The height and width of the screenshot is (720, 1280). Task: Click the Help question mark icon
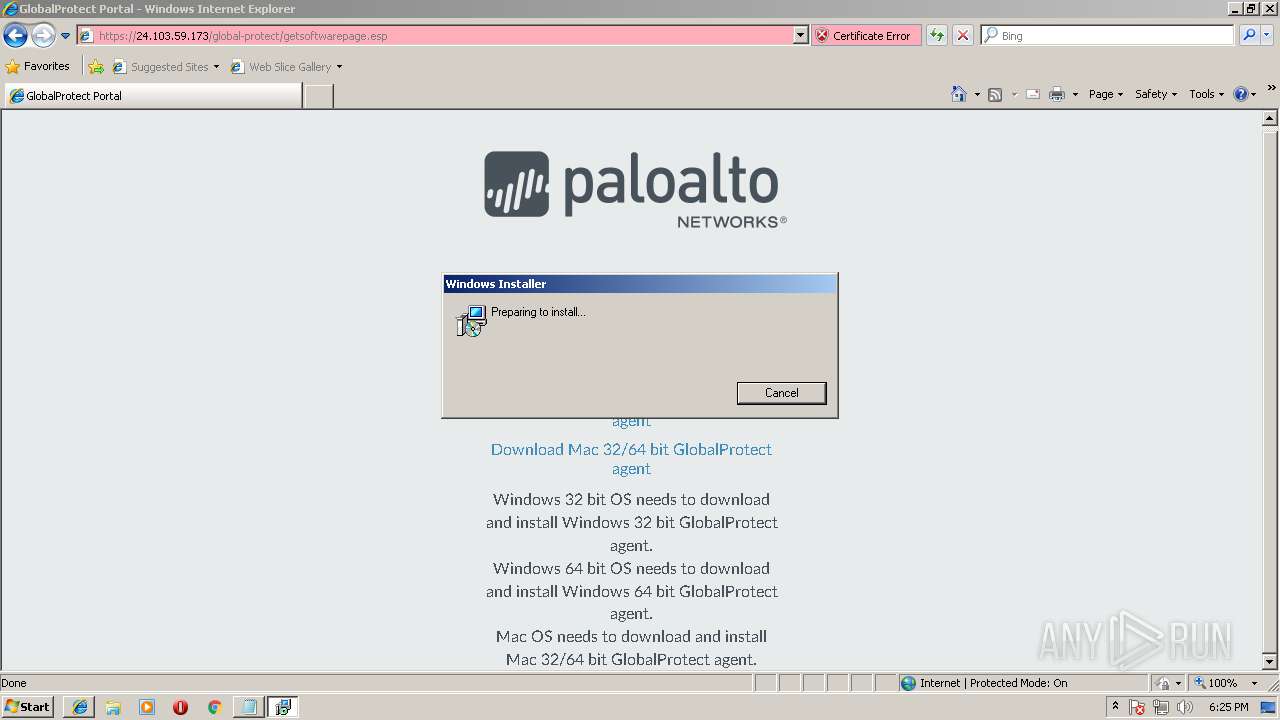pos(1241,94)
